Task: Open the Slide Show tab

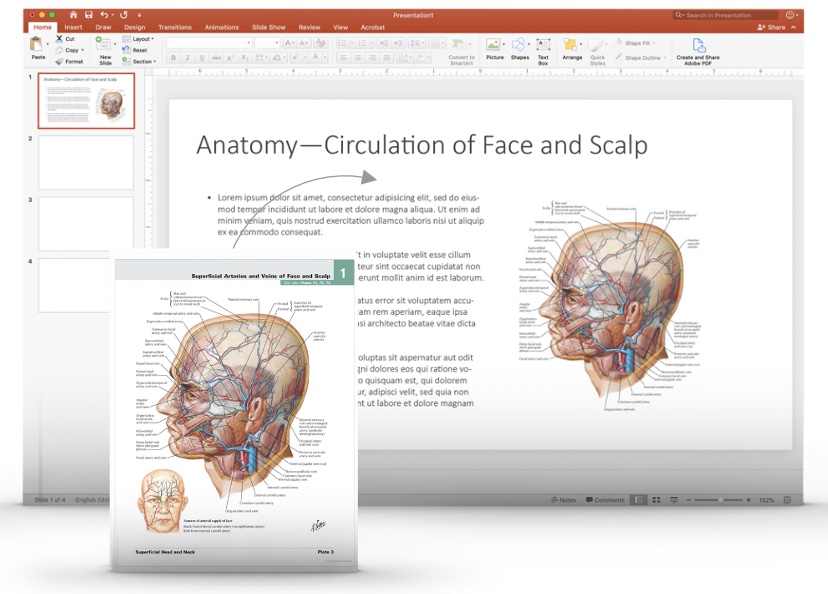Action: pyautogui.click(x=269, y=27)
